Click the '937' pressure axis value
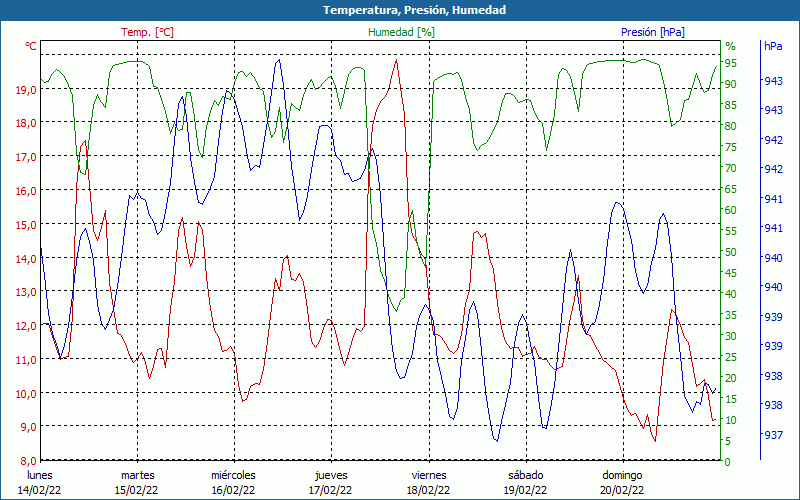 tap(773, 435)
